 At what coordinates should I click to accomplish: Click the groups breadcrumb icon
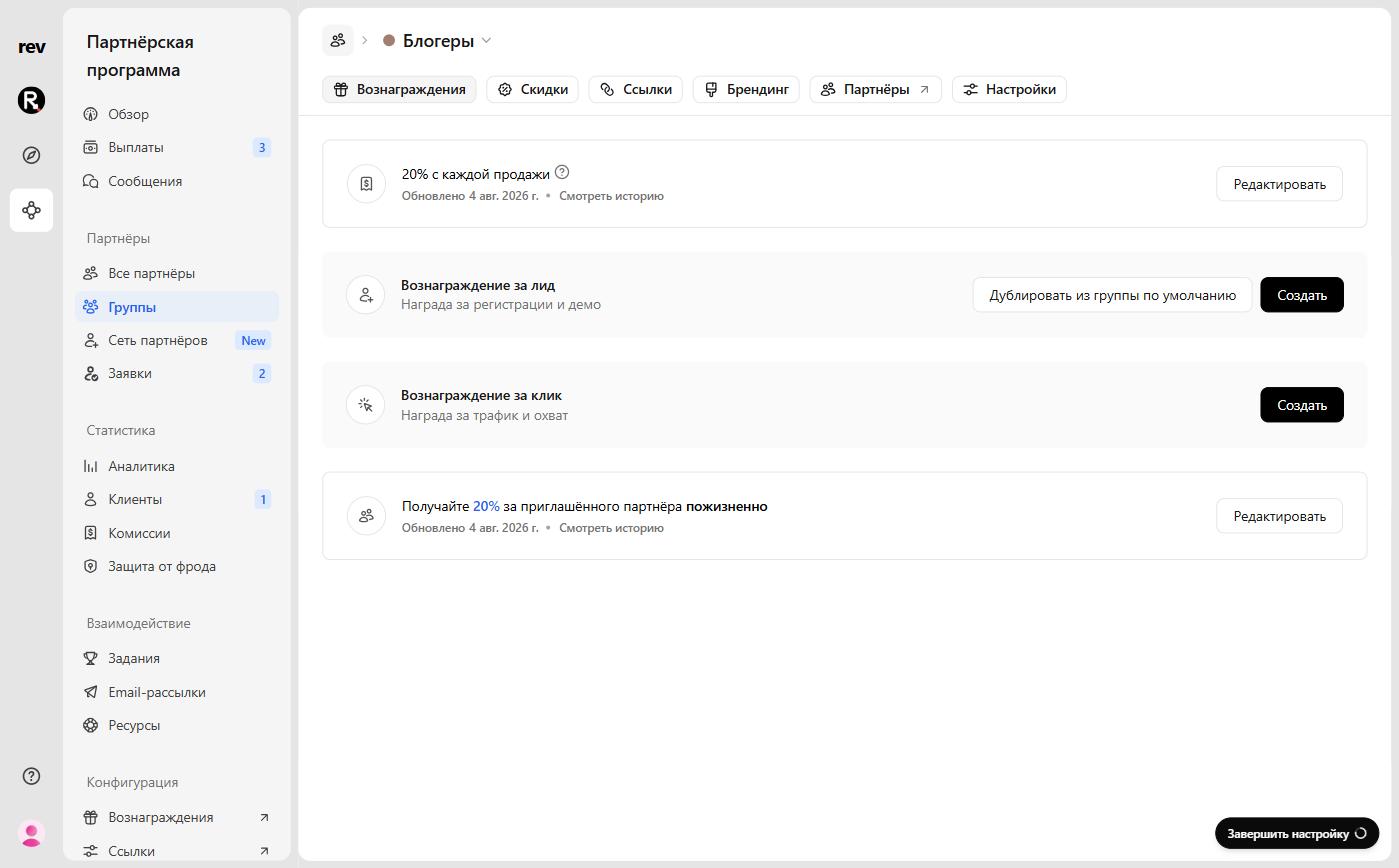pos(338,40)
